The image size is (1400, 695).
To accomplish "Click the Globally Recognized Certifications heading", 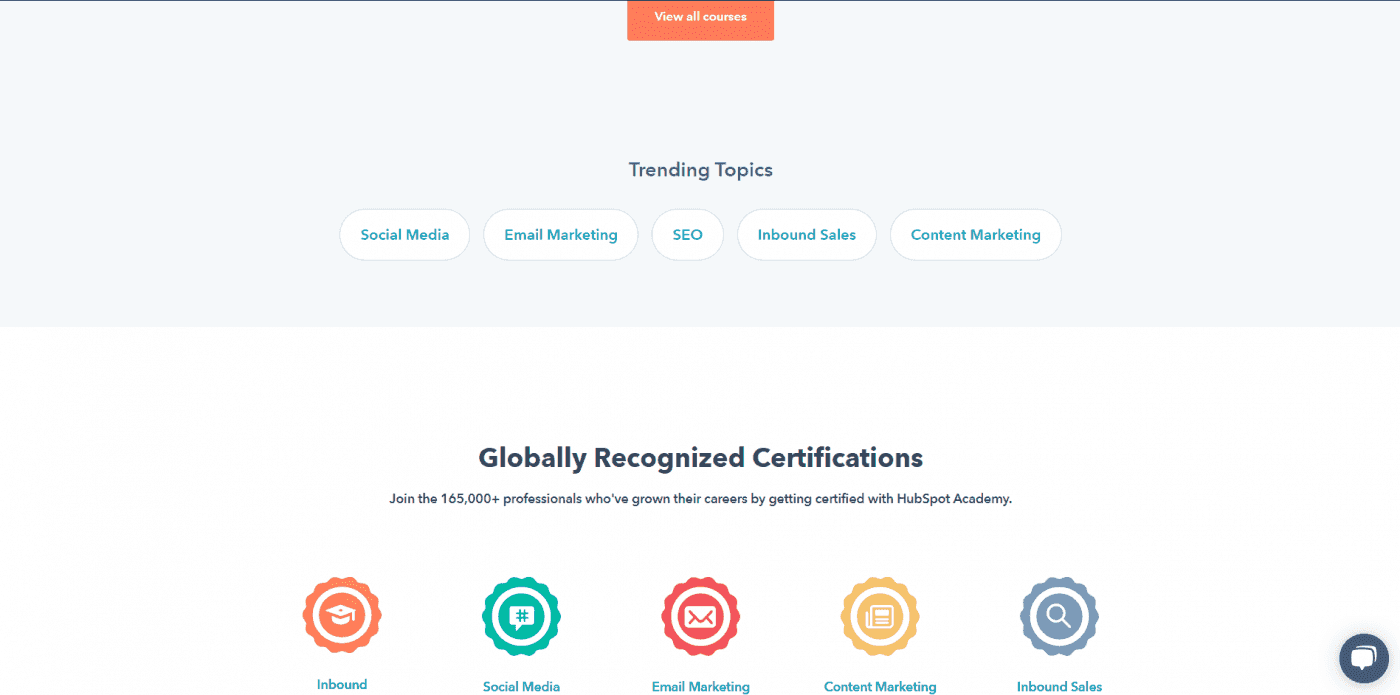I will coord(700,458).
